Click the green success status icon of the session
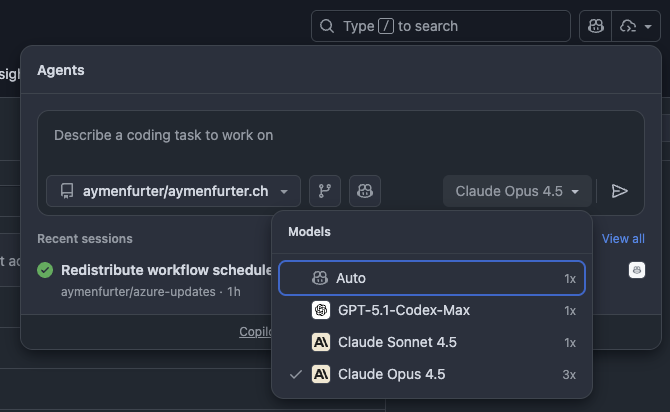 pyautogui.click(x=45, y=270)
